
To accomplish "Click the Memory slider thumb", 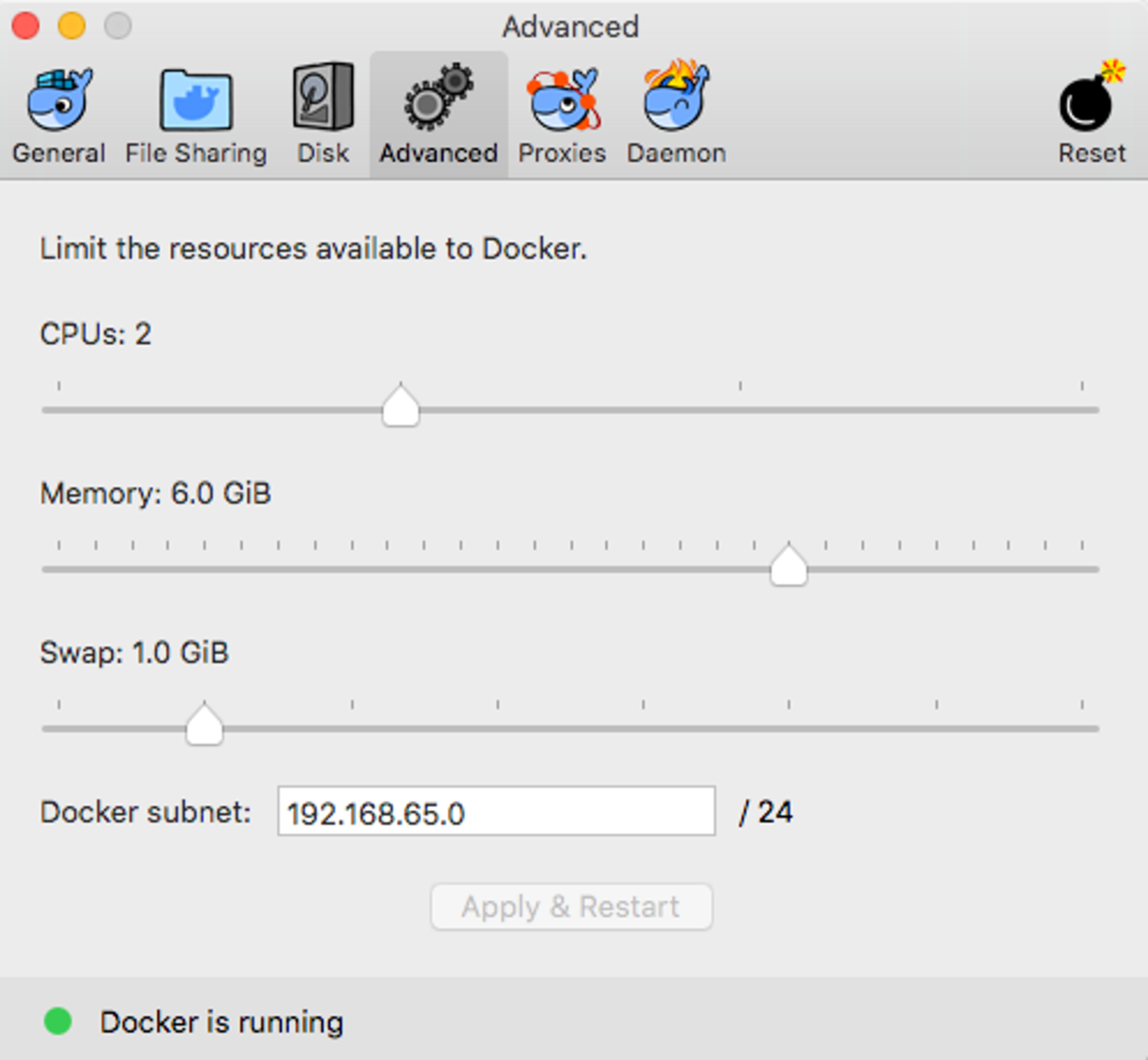I will 788,566.
